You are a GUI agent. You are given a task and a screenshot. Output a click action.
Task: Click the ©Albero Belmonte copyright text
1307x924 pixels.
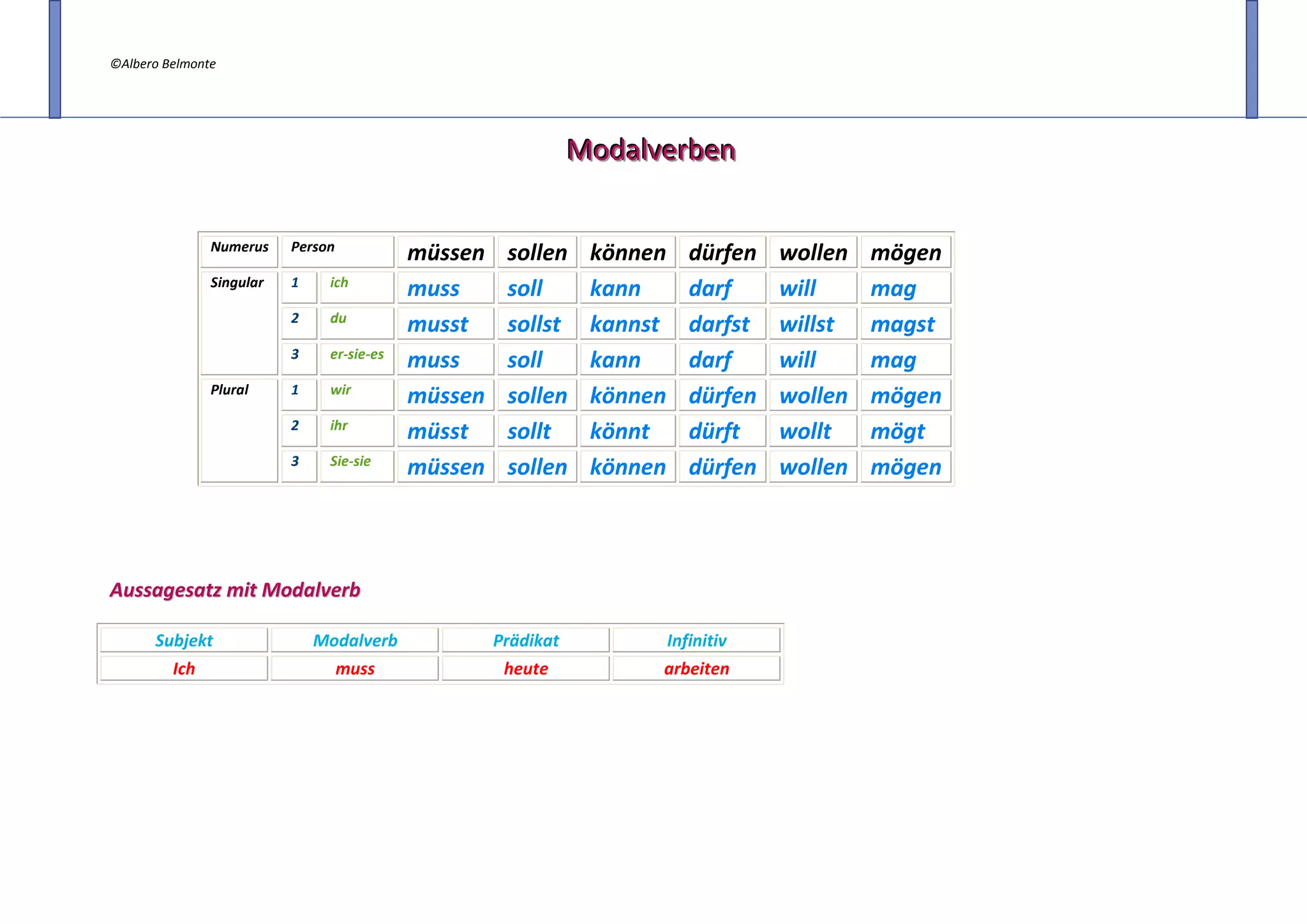click(163, 64)
